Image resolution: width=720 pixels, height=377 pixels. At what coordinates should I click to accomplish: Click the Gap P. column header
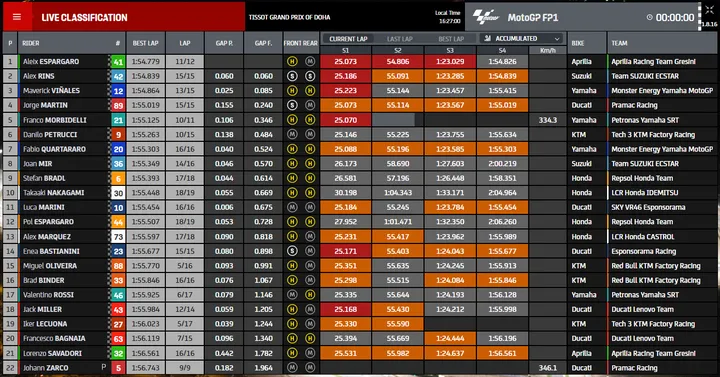tap(224, 43)
